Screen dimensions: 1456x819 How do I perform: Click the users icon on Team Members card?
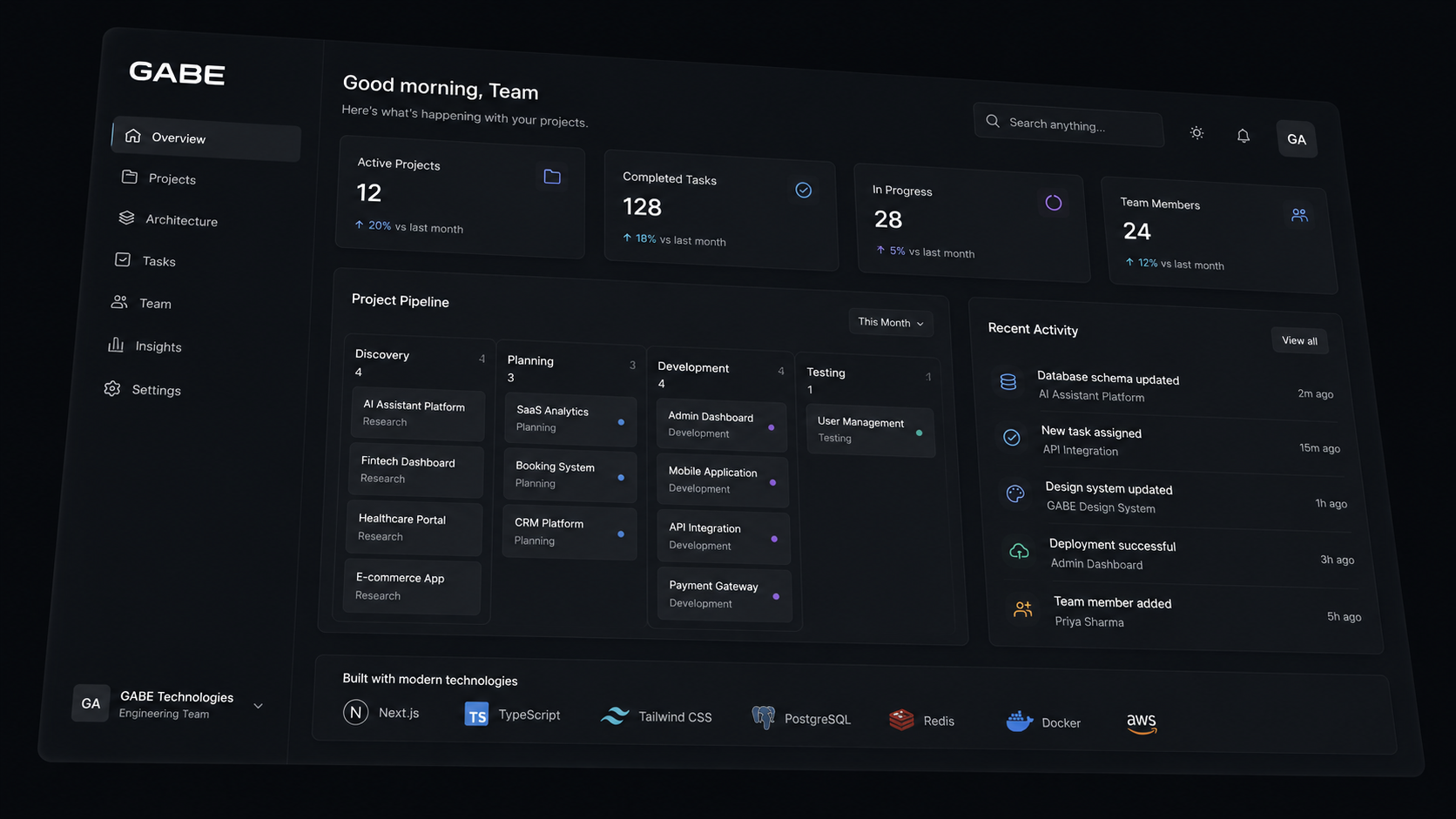pyautogui.click(x=1299, y=215)
